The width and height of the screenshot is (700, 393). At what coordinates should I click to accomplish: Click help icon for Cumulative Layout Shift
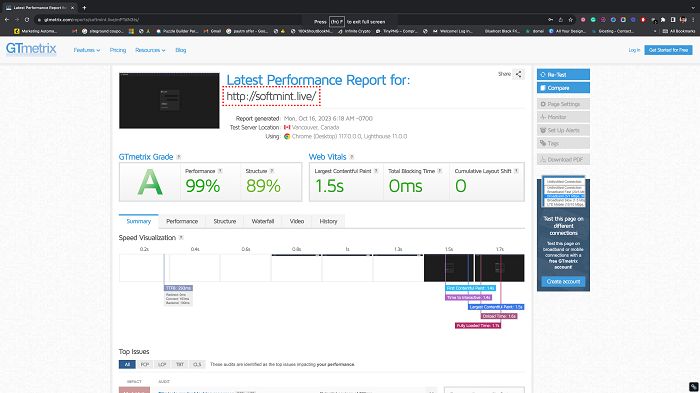[x=516, y=171]
